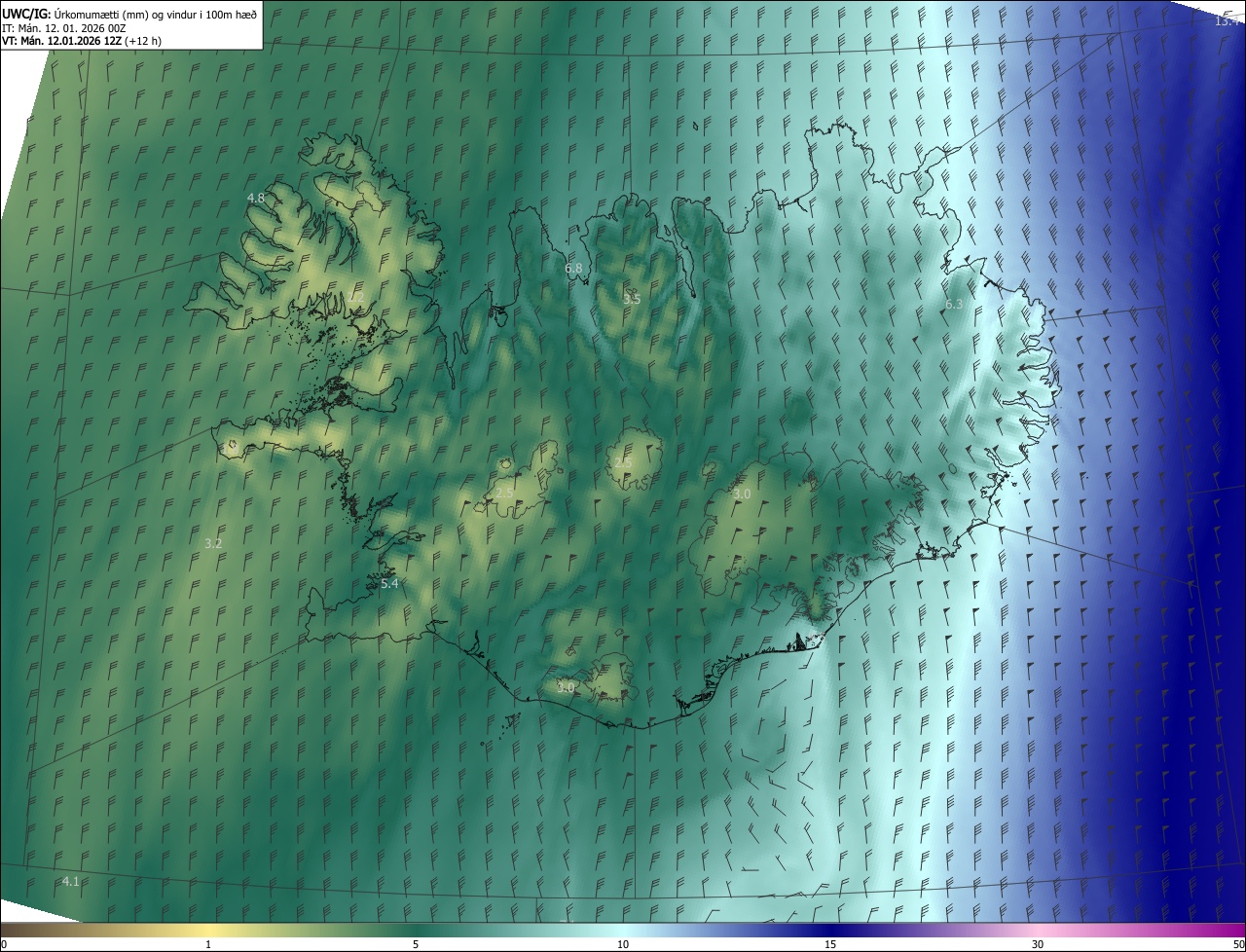Screen dimensions: 1246x952
Task: Click the 5.4 value near the southwest coast
Action: tap(389, 583)
